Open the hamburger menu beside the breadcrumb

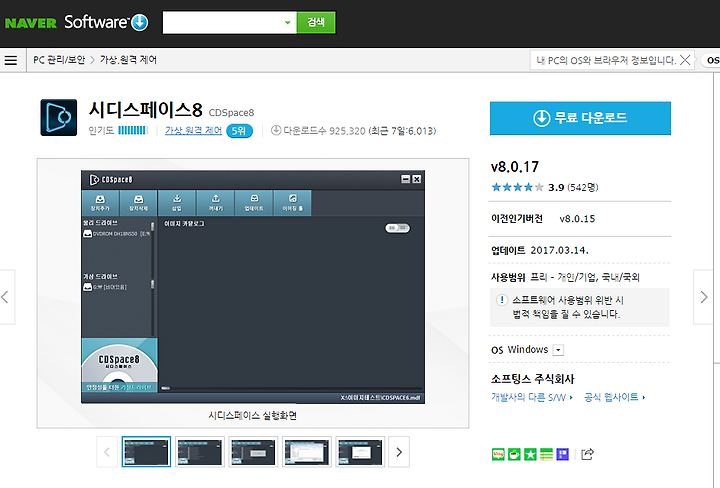11,60
